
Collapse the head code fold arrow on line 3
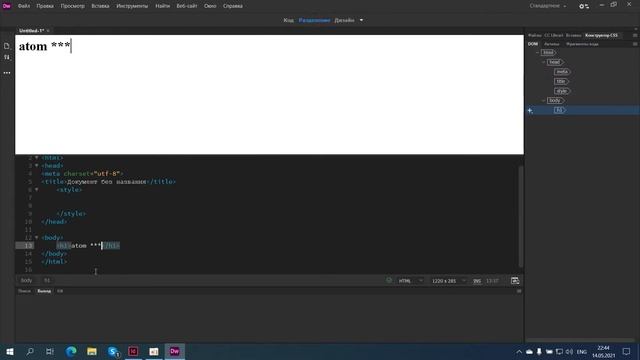coord(36,165)
